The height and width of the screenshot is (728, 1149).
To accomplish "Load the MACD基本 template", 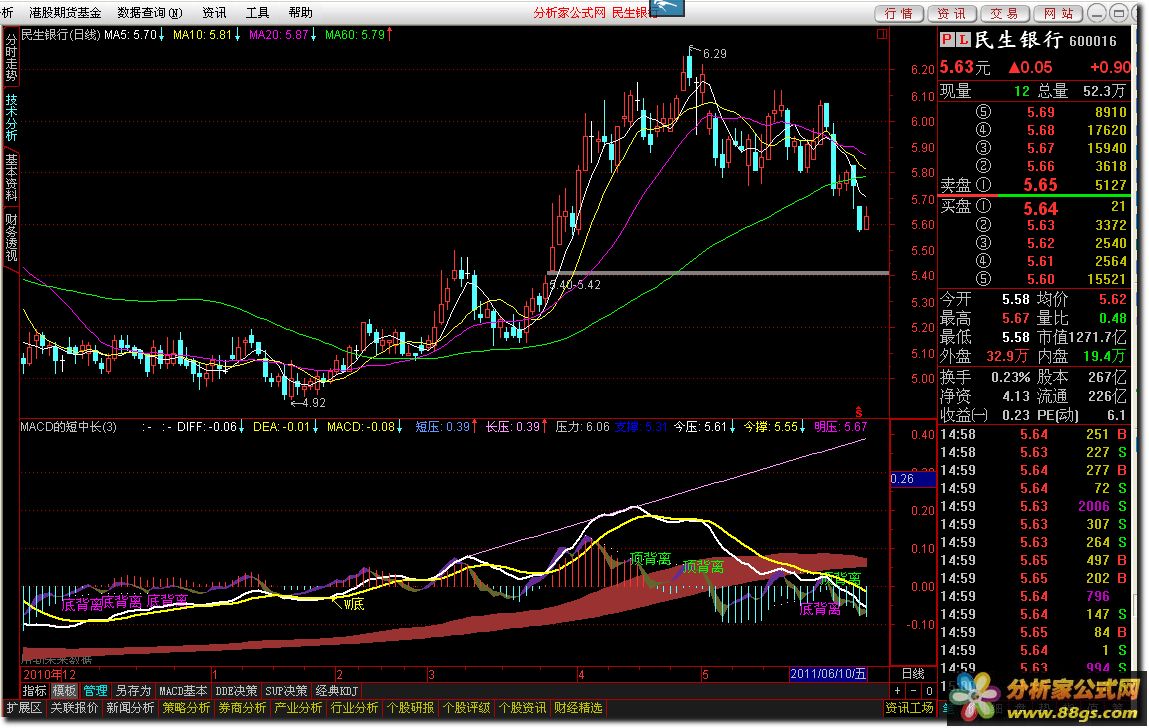I will pos(183,691).
